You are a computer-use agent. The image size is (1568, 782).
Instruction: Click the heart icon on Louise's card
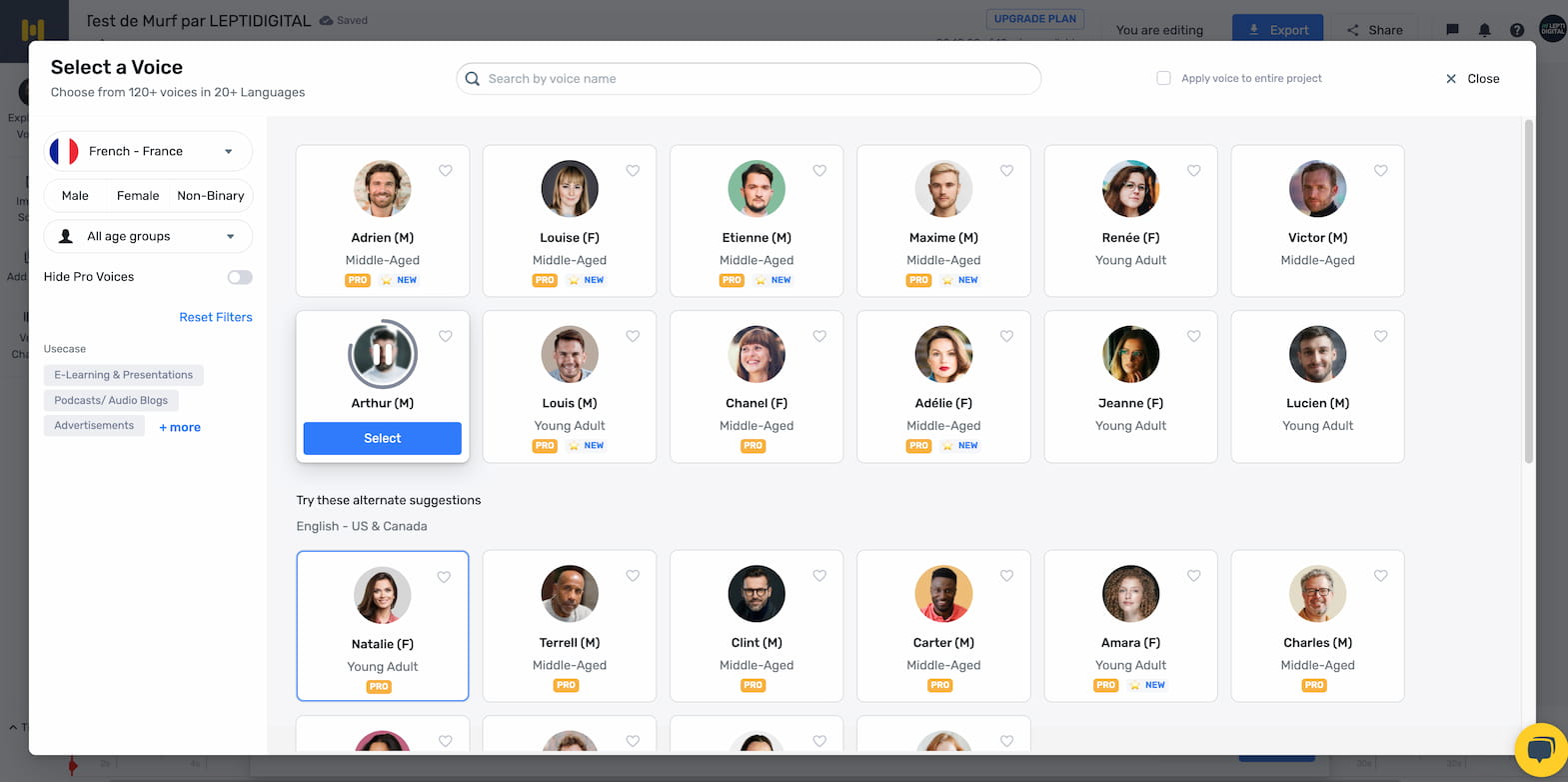point(633,171)
